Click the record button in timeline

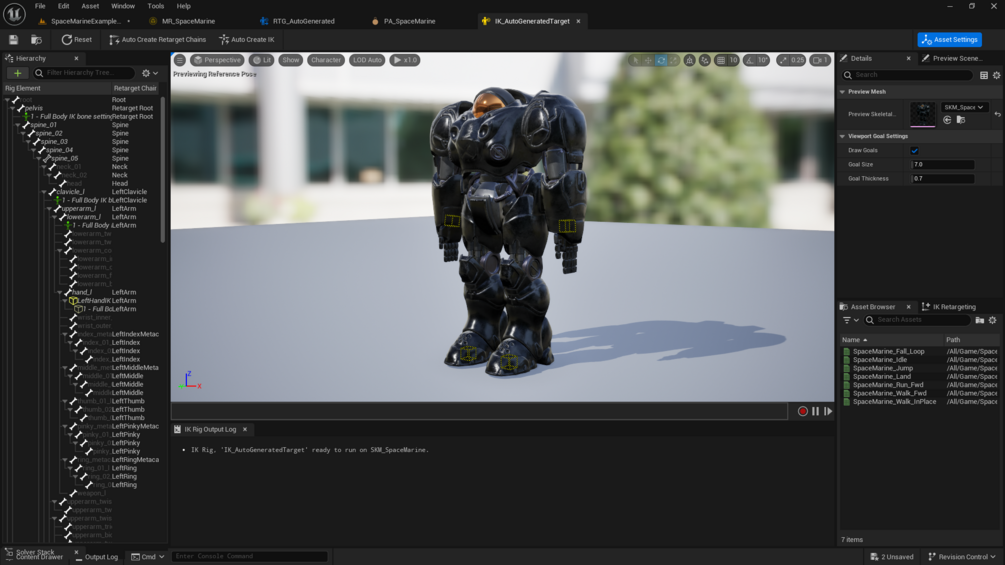click(802, 411)
